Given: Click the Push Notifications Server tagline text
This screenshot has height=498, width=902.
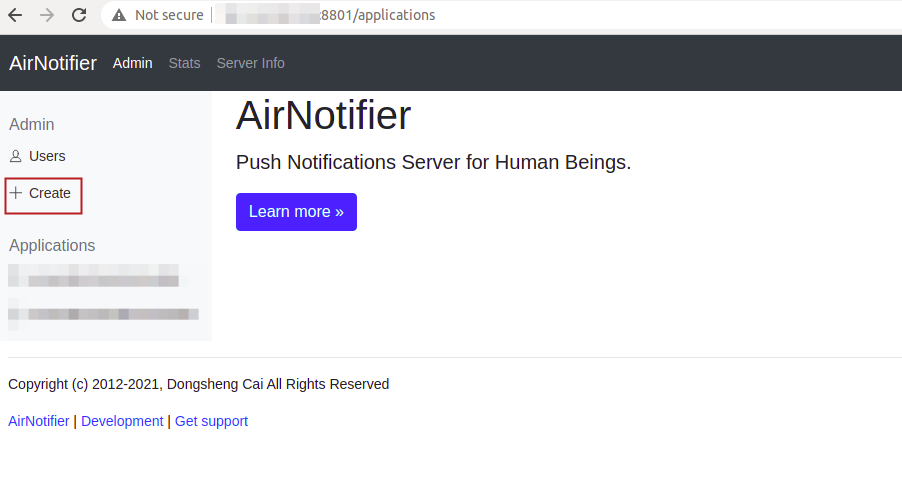Looking at the screenshot, I should (433, 162).
